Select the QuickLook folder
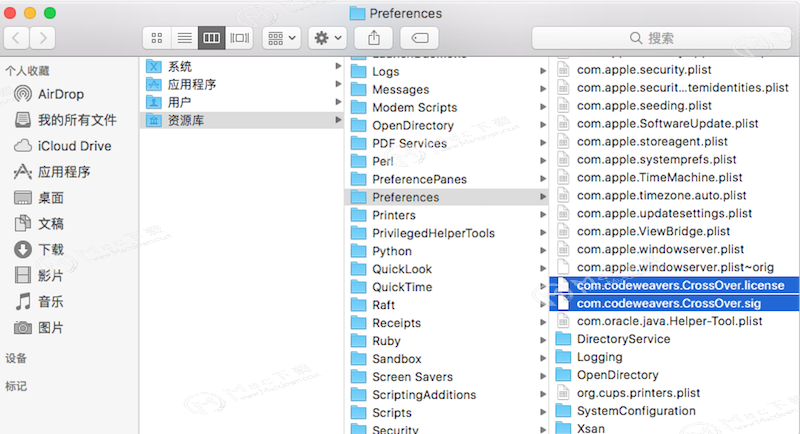Viewport: 800px width, 434px height. tap(448, 269)
